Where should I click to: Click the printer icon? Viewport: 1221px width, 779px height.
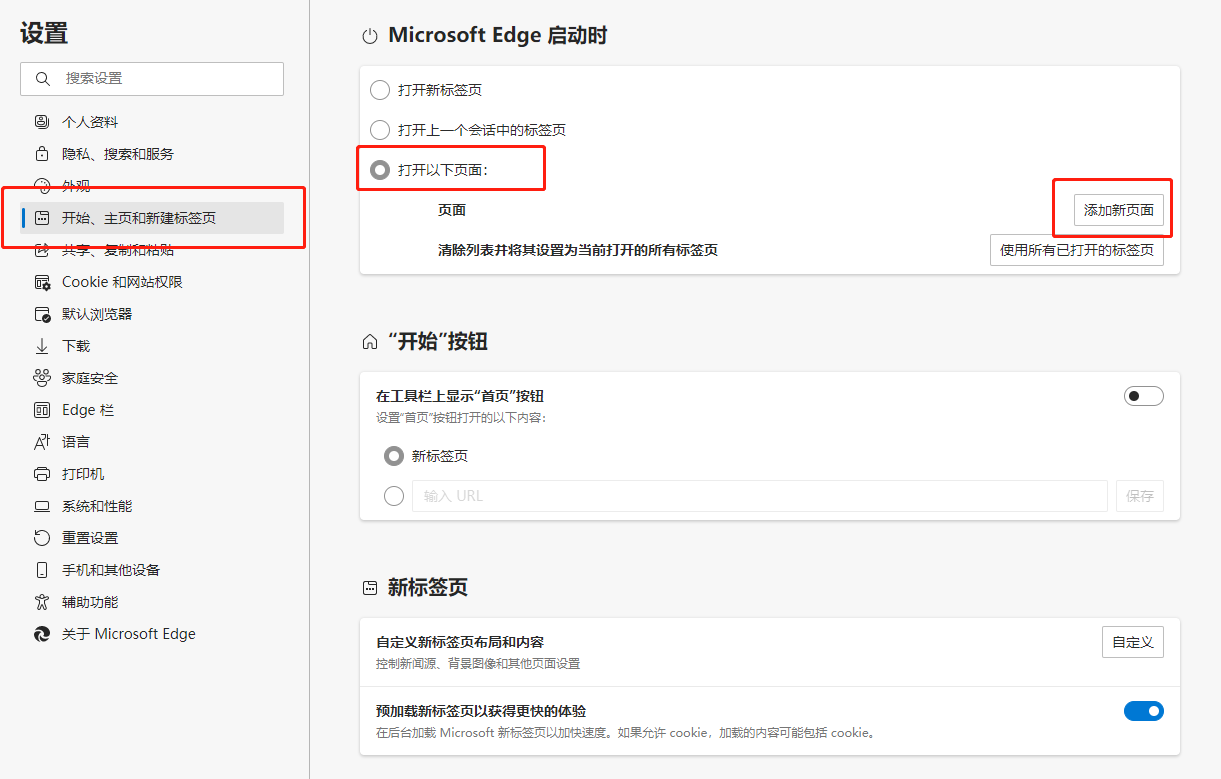[x=42, y=474]
